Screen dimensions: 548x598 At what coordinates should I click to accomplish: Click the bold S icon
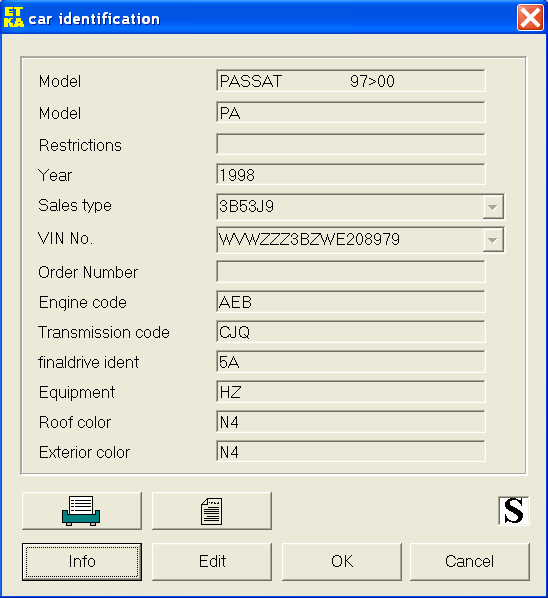click(514, 511)
